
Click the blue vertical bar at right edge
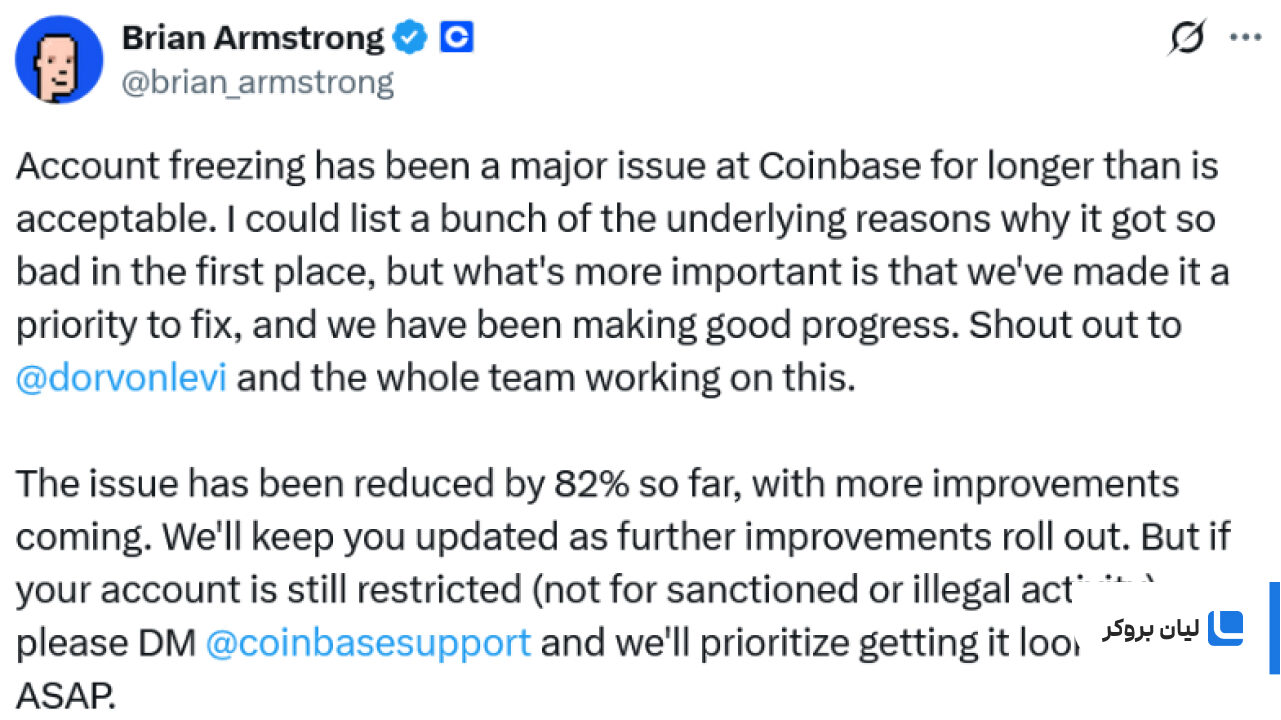[1275, 628]
